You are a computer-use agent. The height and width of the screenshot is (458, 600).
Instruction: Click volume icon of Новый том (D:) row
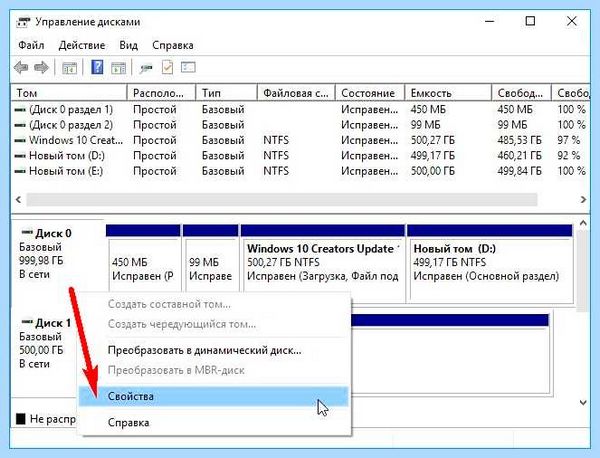pyautogui.click(x=20, y=156)
